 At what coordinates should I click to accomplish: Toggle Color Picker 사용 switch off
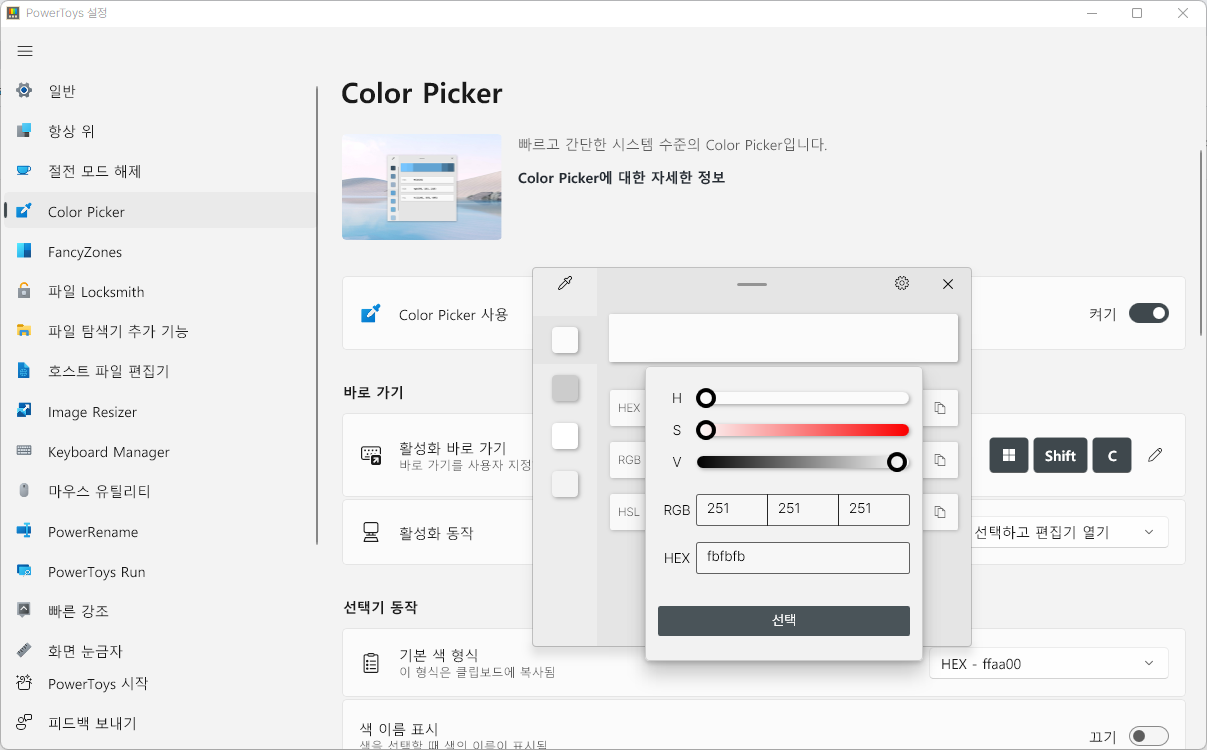pyautogui.click(x=1149, y=314)
